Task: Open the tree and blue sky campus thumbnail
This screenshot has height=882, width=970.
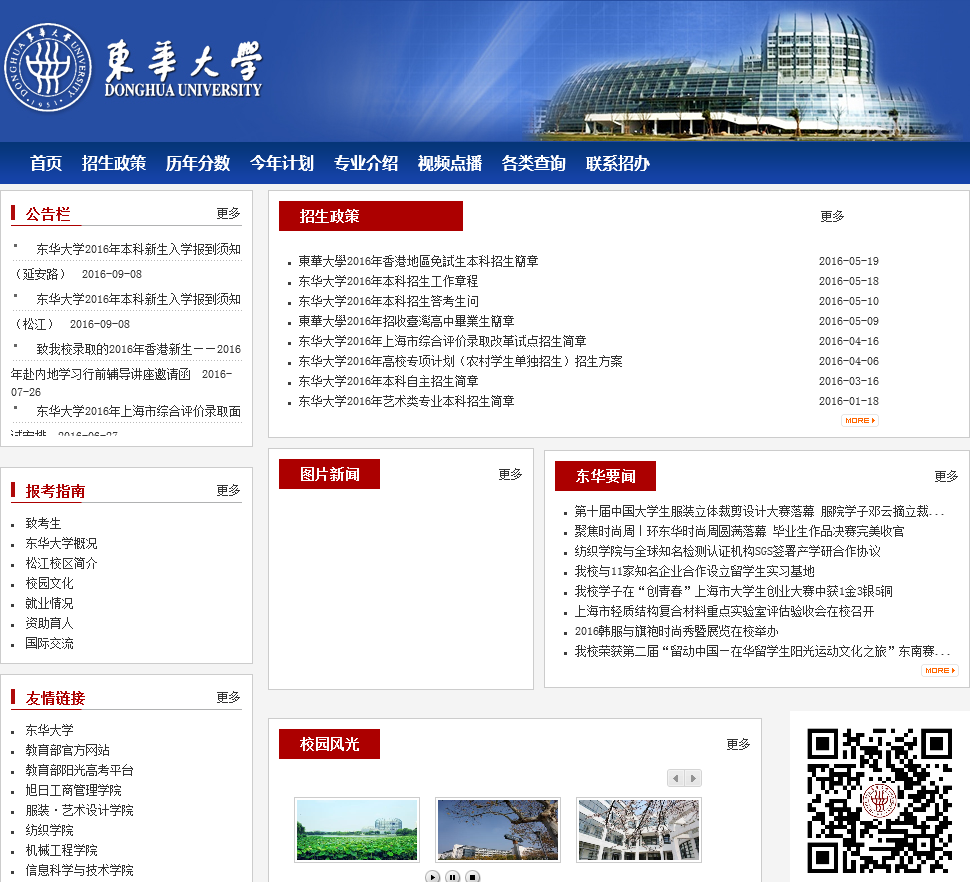Action: tap(498, 829)
